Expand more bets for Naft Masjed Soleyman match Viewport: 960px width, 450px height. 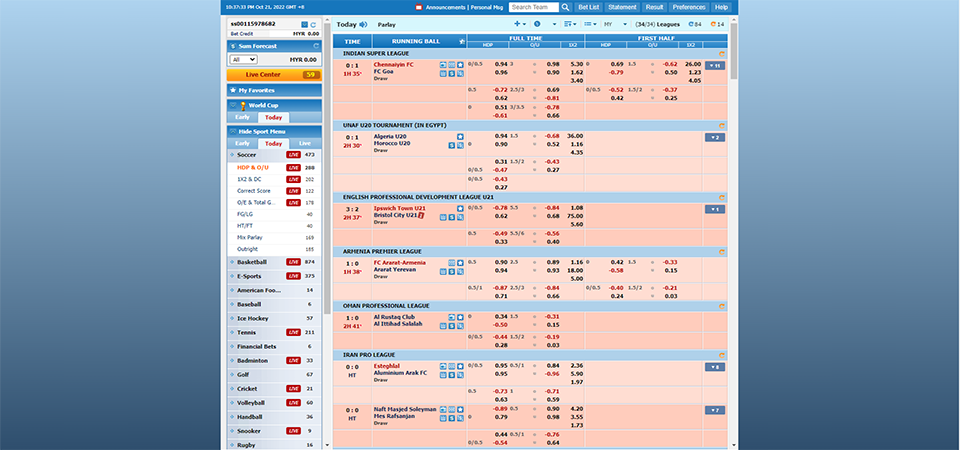tap(714, 410)
